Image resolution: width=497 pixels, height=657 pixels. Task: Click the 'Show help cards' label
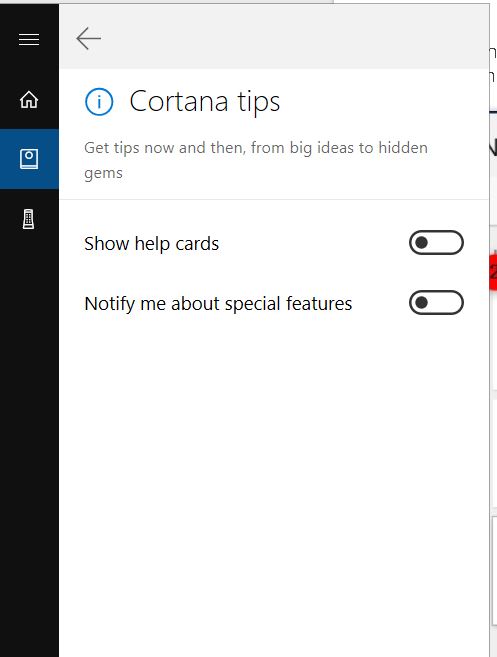(151, 244)
